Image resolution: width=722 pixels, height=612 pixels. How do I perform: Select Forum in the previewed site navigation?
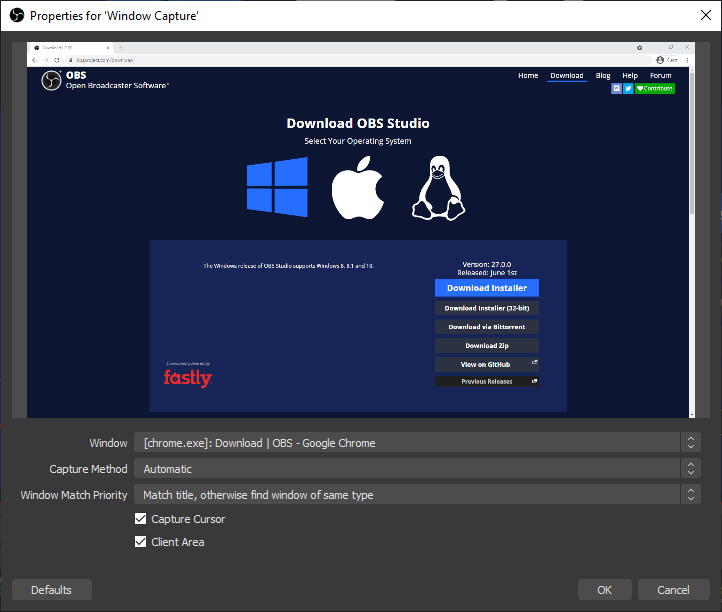(x=661, y=76)
